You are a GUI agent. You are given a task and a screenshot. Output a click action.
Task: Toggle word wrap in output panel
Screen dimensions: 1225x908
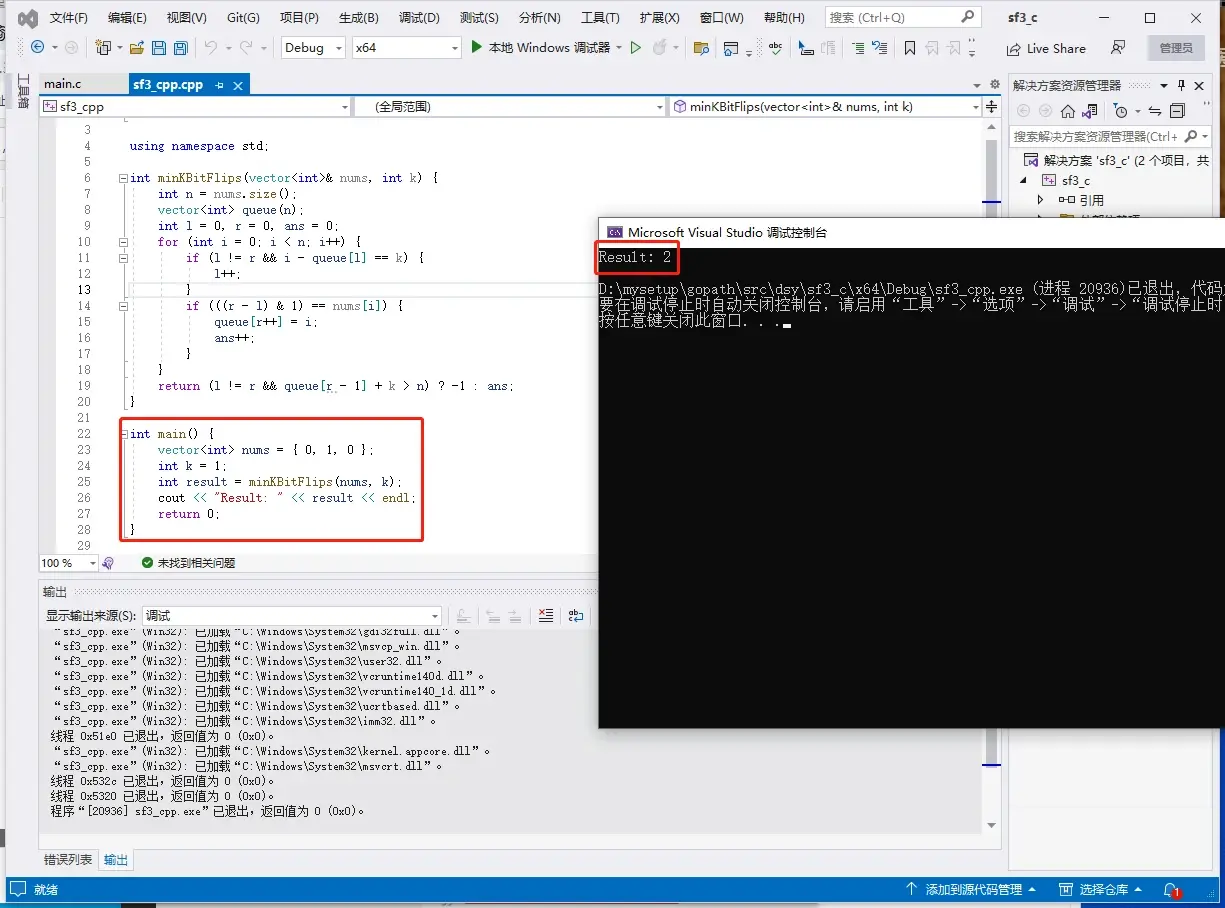coord(576,616)
